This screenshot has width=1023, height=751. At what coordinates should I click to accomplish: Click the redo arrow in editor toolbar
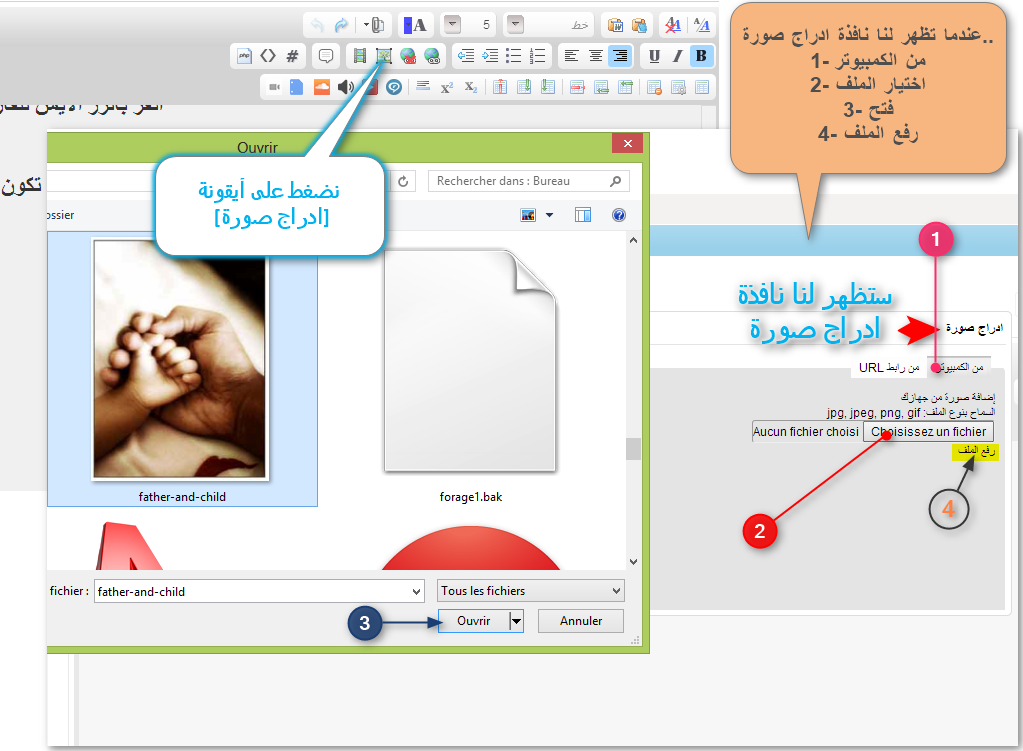coord(341,25)
